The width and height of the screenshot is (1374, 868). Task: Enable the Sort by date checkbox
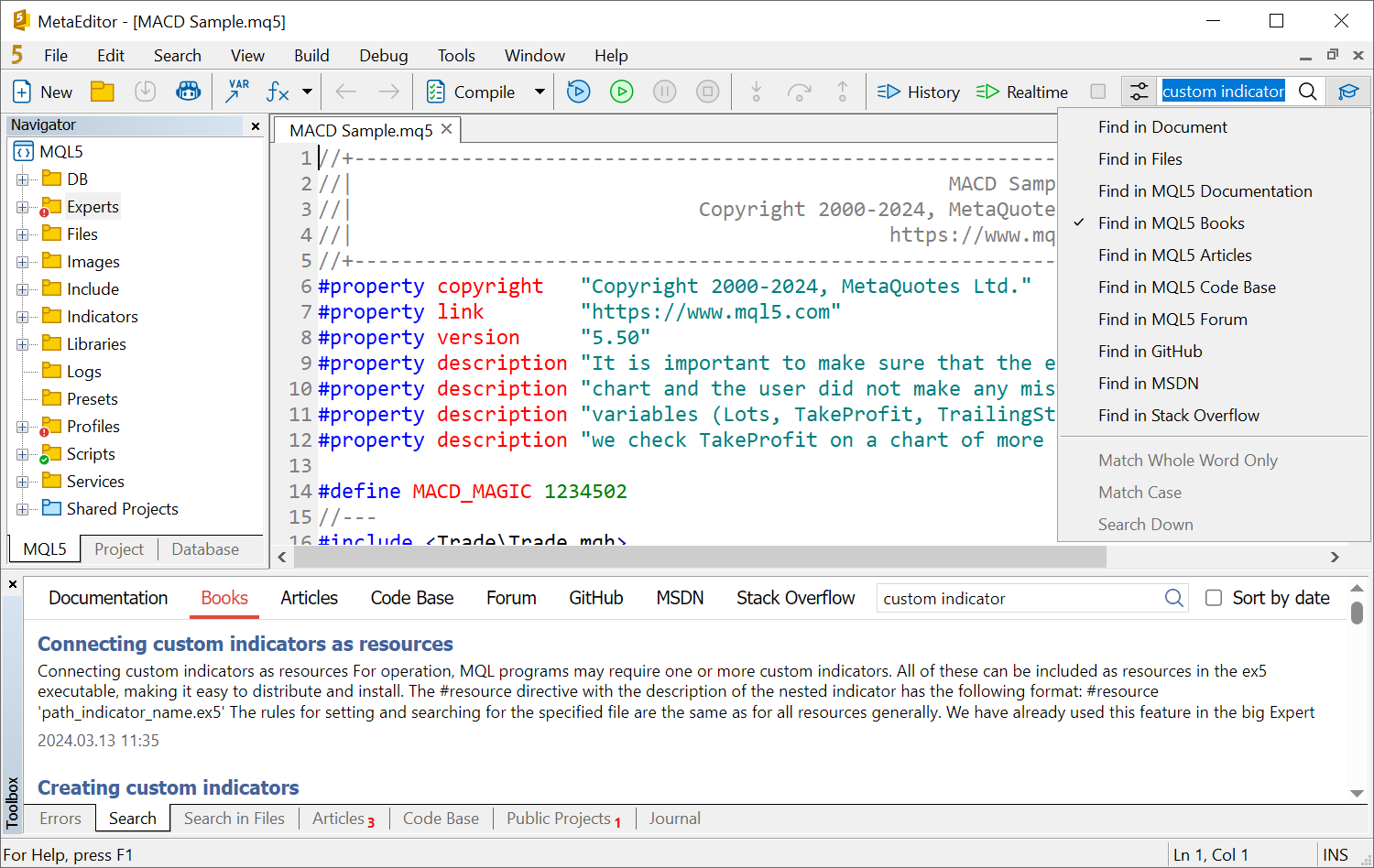pyautogui.click(x=1214, y=598)
